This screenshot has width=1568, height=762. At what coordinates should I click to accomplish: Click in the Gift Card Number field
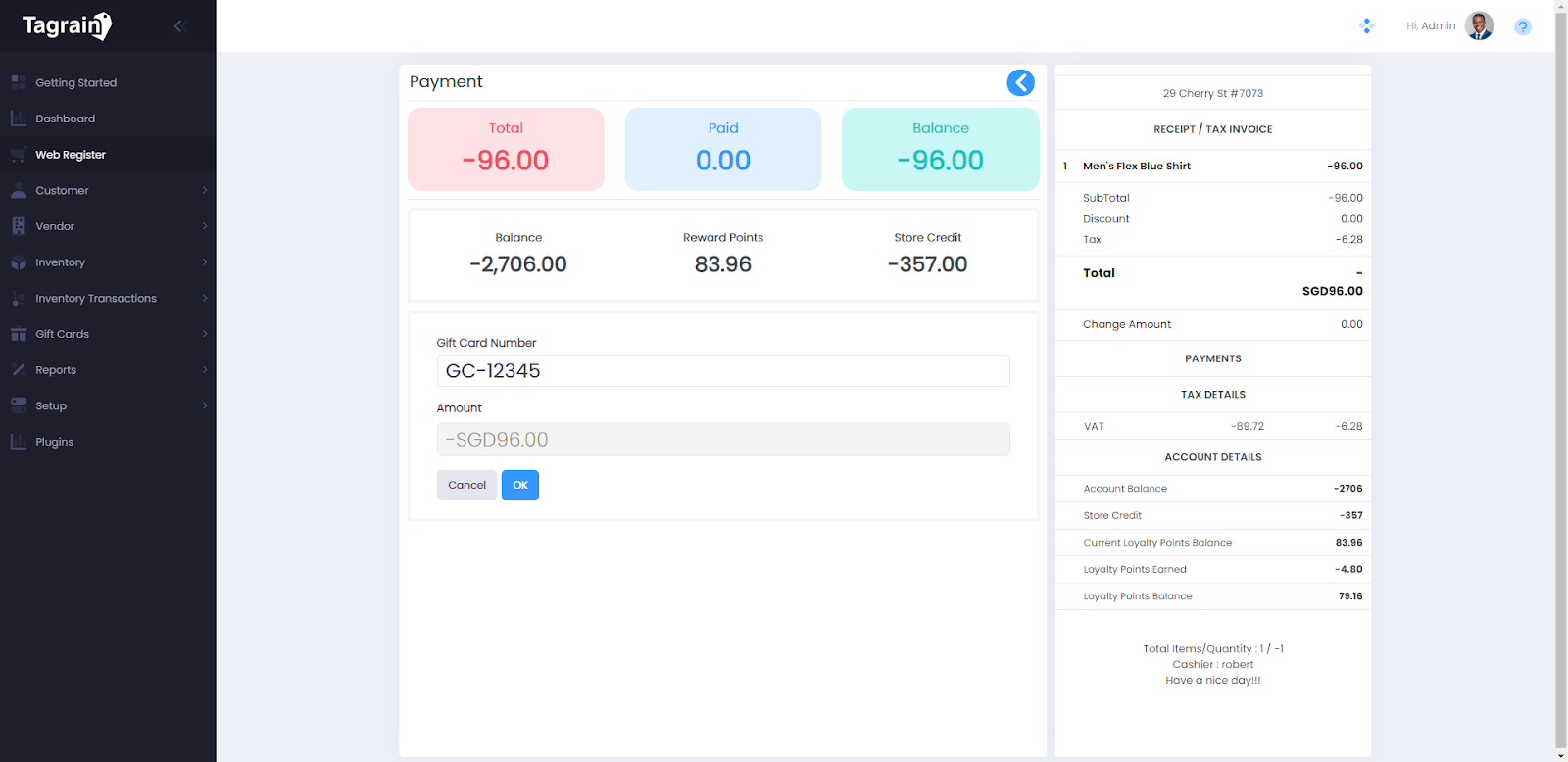pos(723,371)
